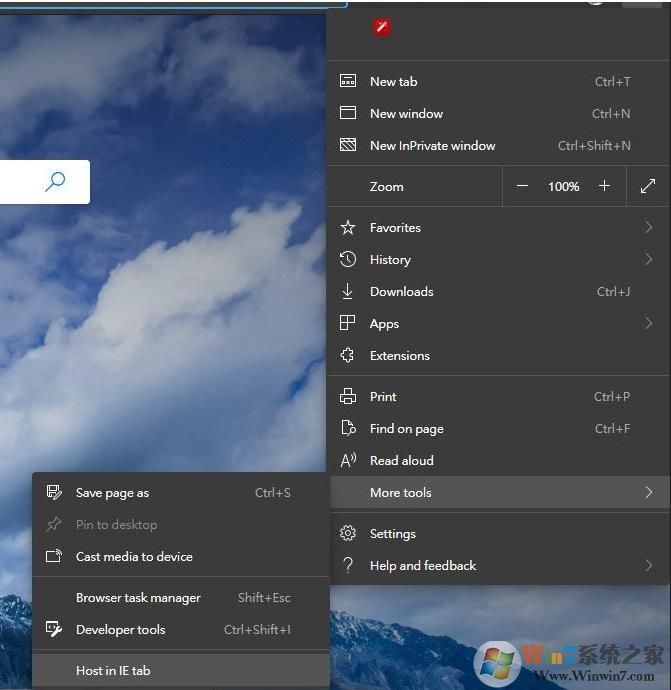This screenshot has width=671, height=690.
Task: Expand the Help and feedback chevron
Action: coord(648,566)
